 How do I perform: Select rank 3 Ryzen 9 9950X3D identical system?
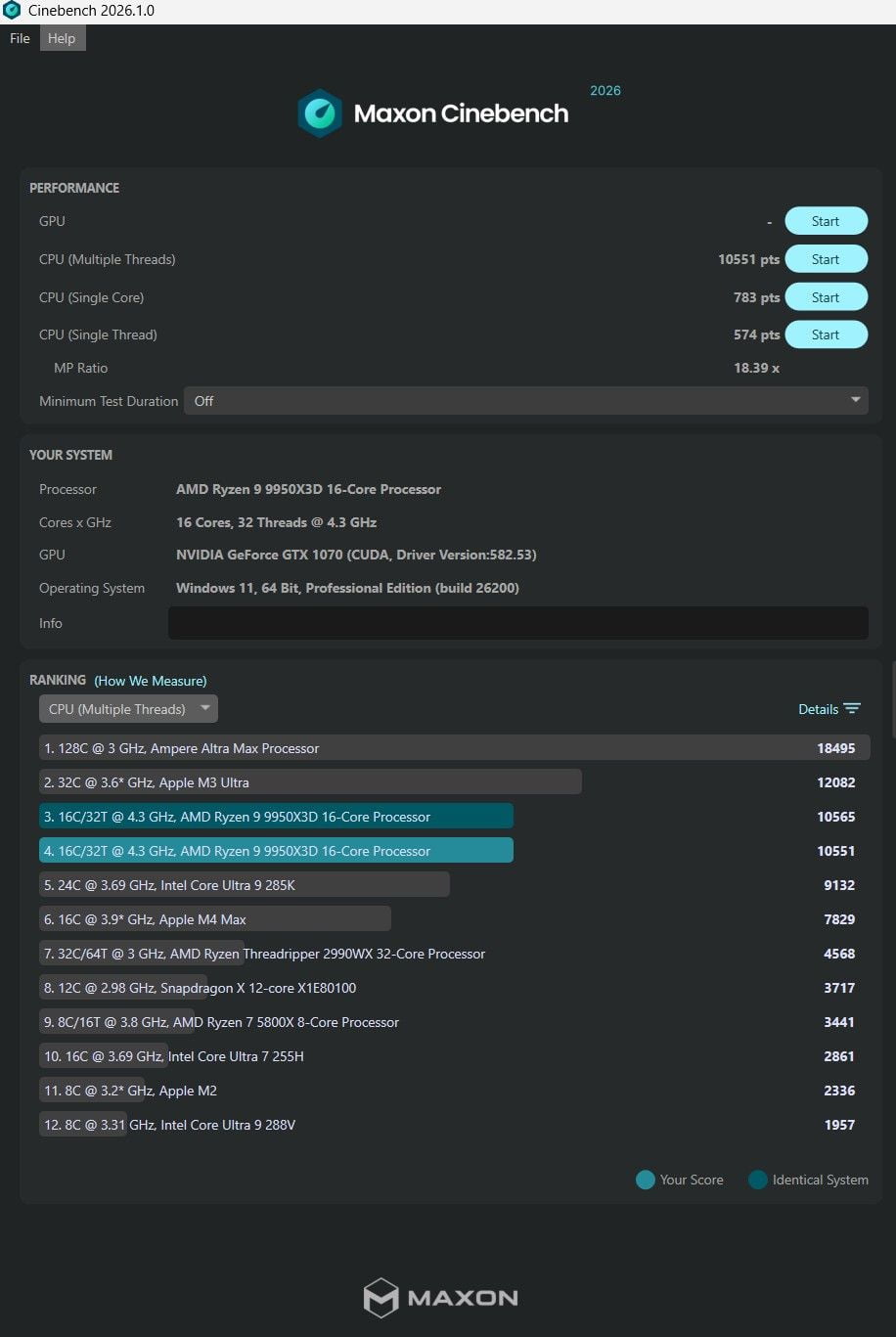click(454, 817)
